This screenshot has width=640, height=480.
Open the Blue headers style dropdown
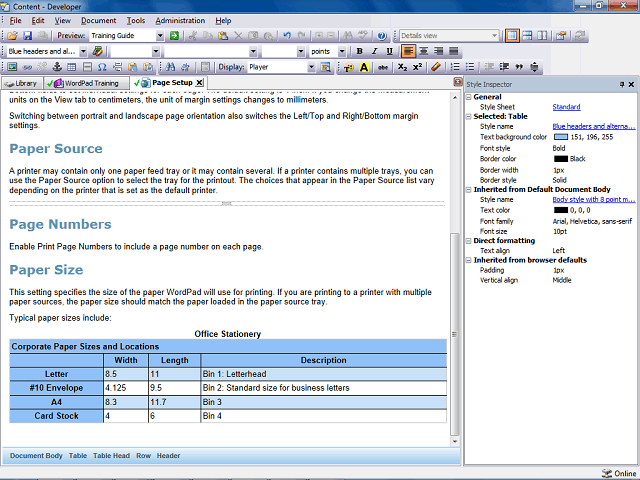[x=83, y=51]
